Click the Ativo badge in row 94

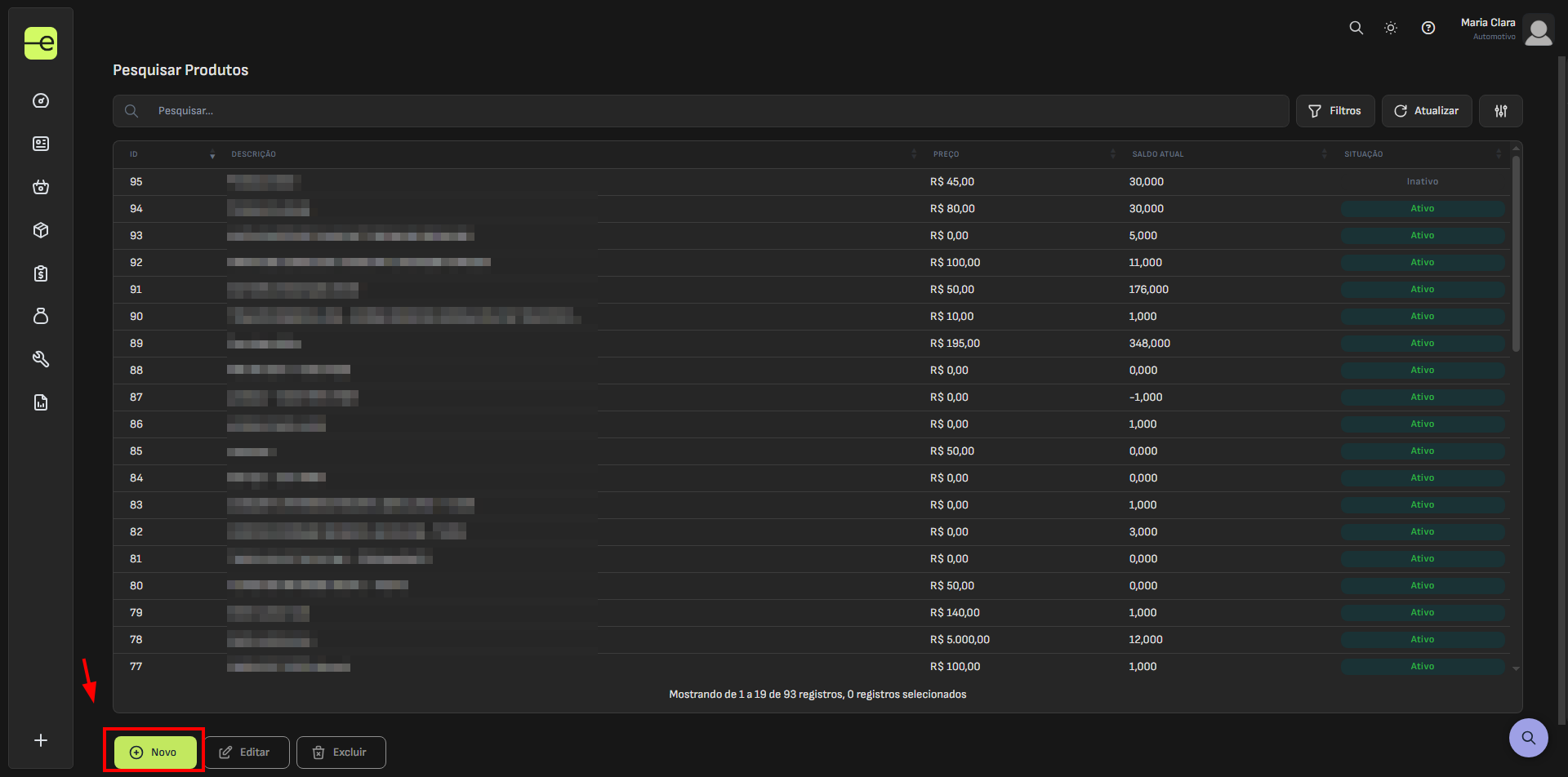(1422, 209)
